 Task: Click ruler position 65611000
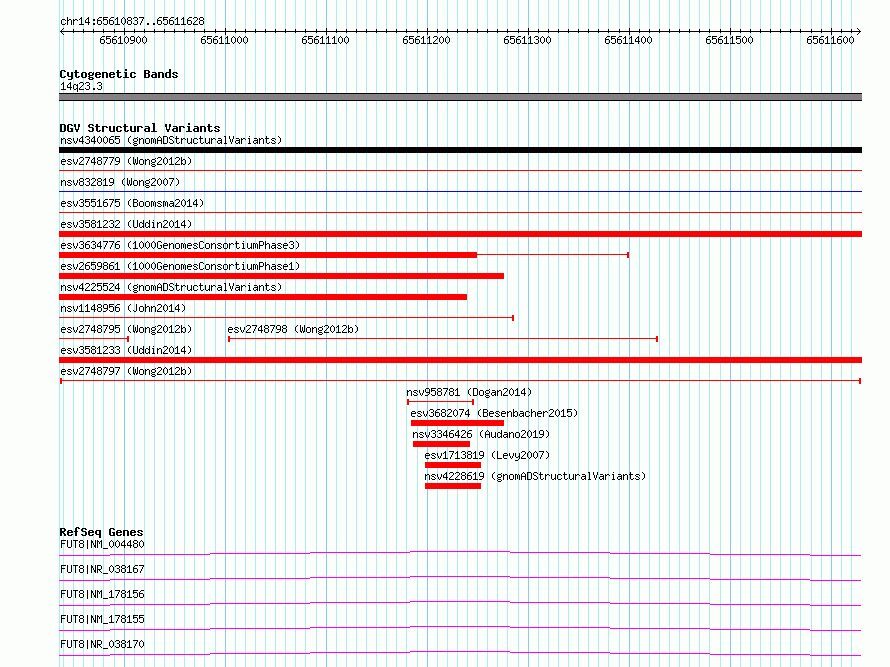(x=224, y=40)
